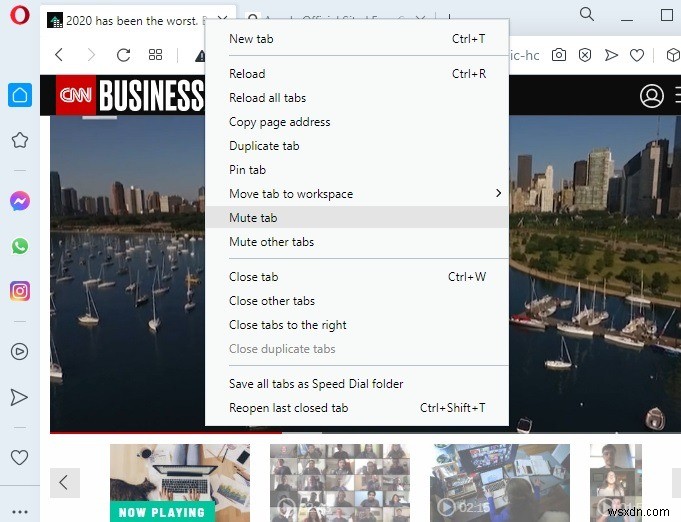
Task: Choose Close other tabs
Action: [357, 301]
